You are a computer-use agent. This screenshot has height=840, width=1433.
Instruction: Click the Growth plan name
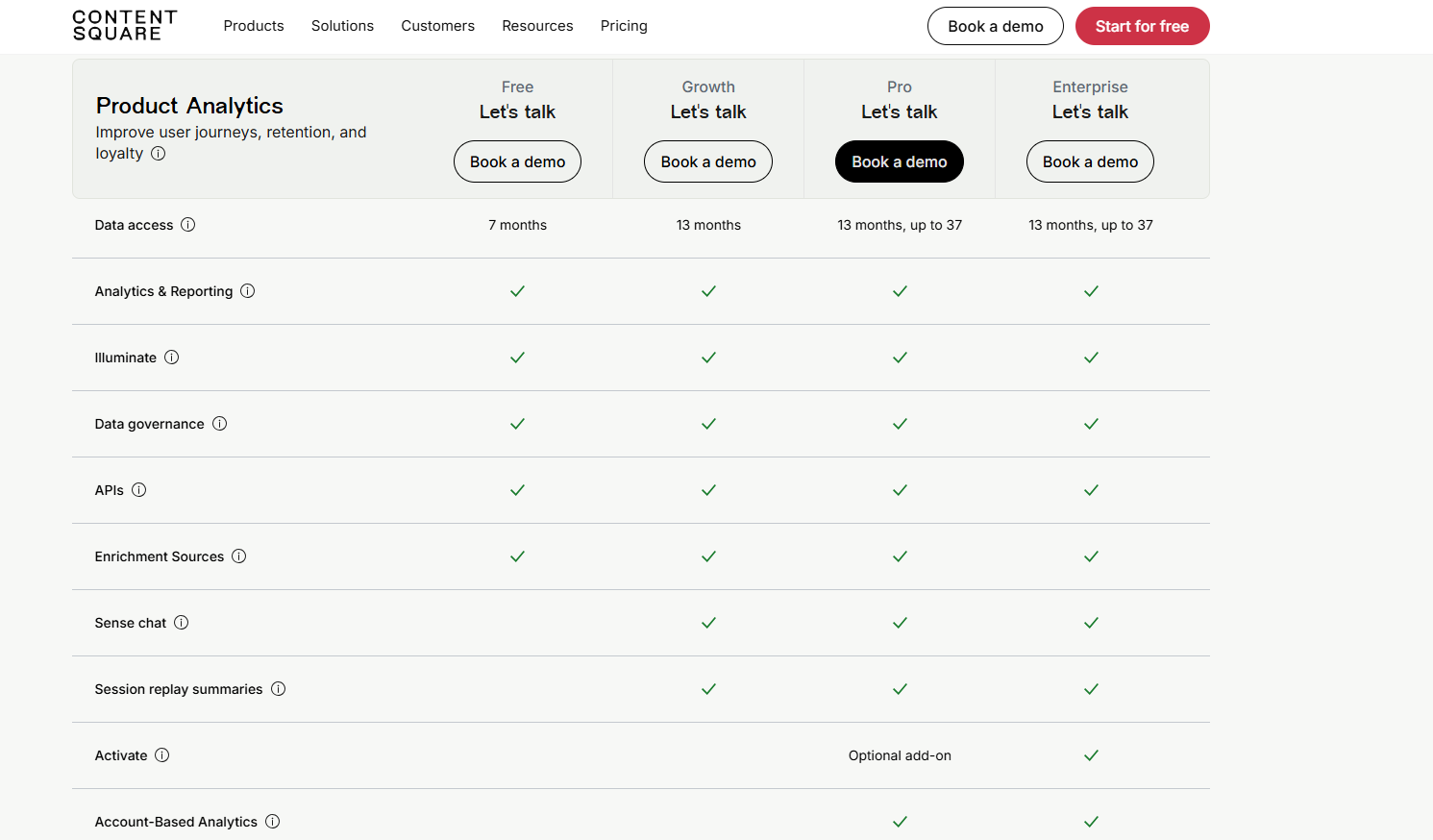(x=708, y=86)
